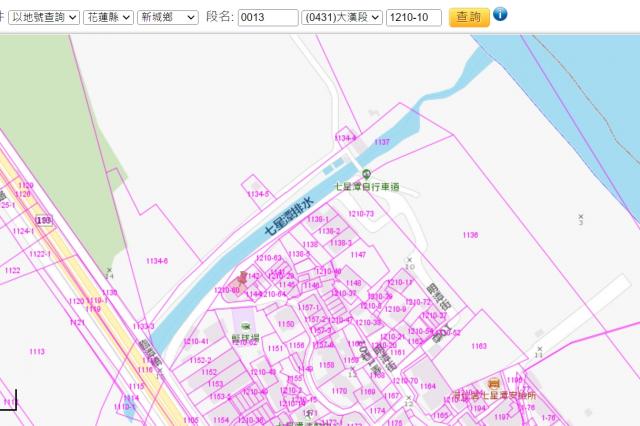Click the X survey marker labeled 3

point(580,215)
